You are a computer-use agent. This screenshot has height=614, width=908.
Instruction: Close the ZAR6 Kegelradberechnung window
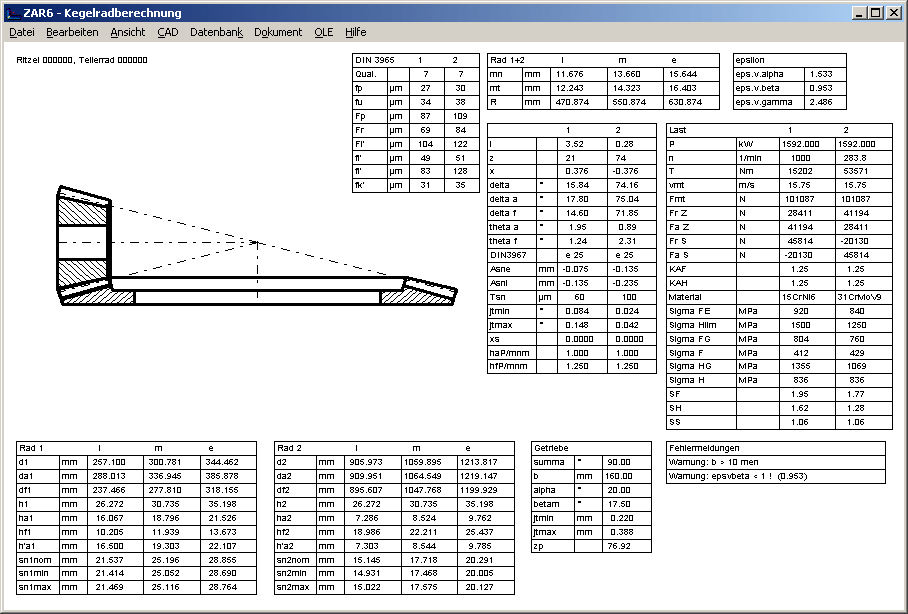893,13
